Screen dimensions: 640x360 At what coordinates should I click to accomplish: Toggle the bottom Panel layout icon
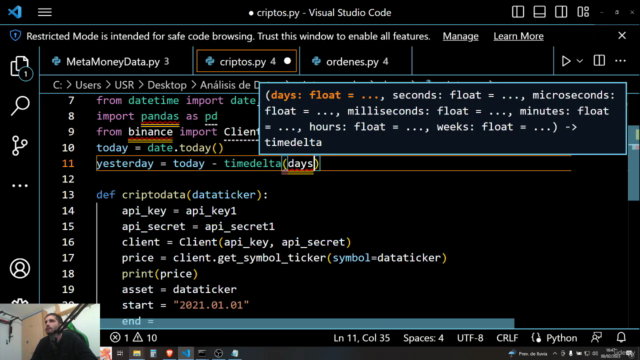(540, 12)
